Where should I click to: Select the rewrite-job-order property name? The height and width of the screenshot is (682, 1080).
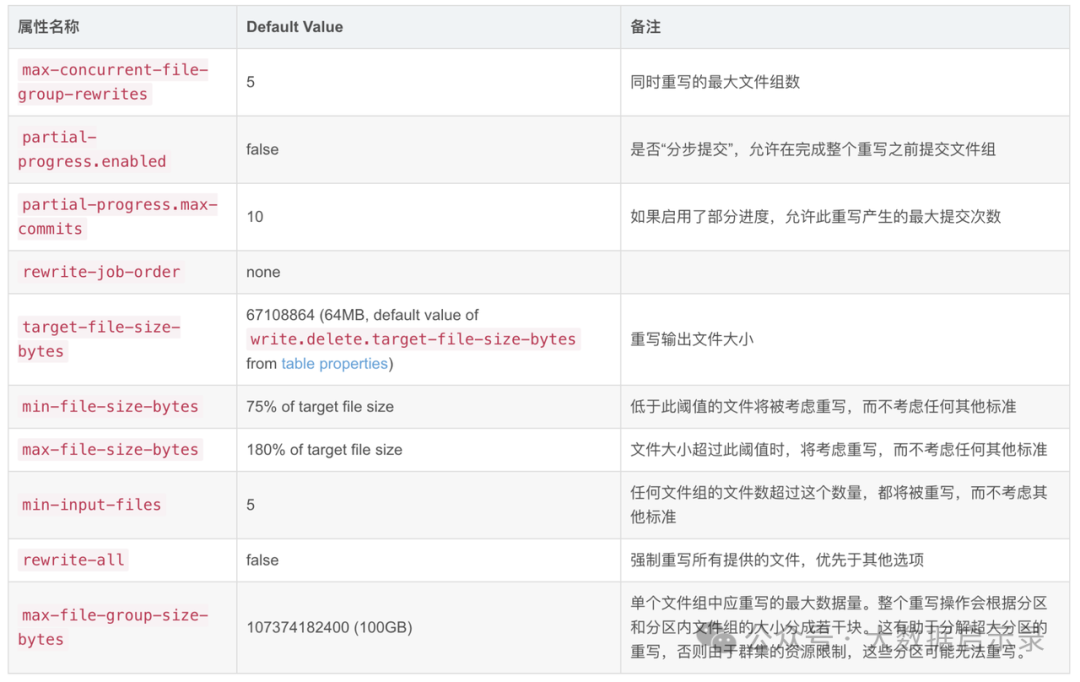tap(101, 272)
